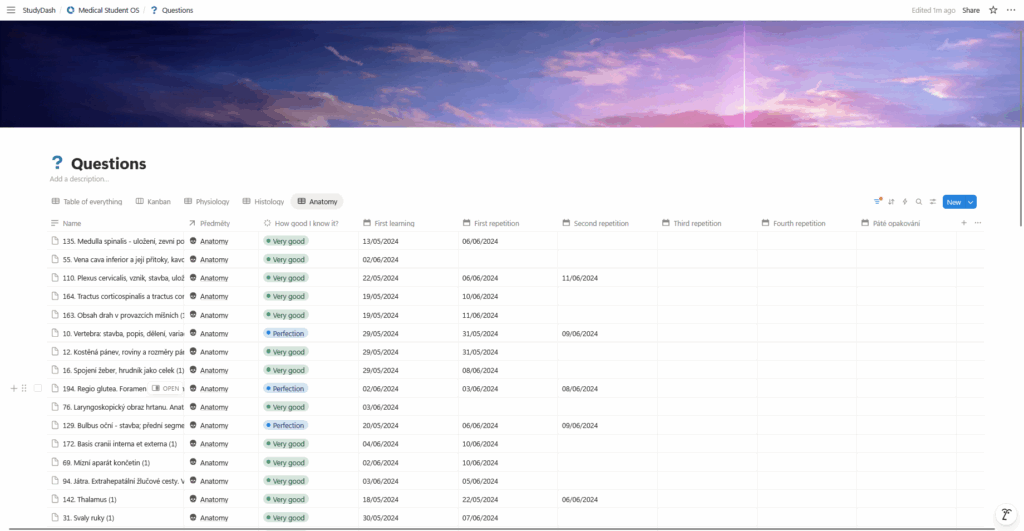Viewport: 1024px width, 531px height.
Task: Click the sort arrows icon
Action: (891, 201)
